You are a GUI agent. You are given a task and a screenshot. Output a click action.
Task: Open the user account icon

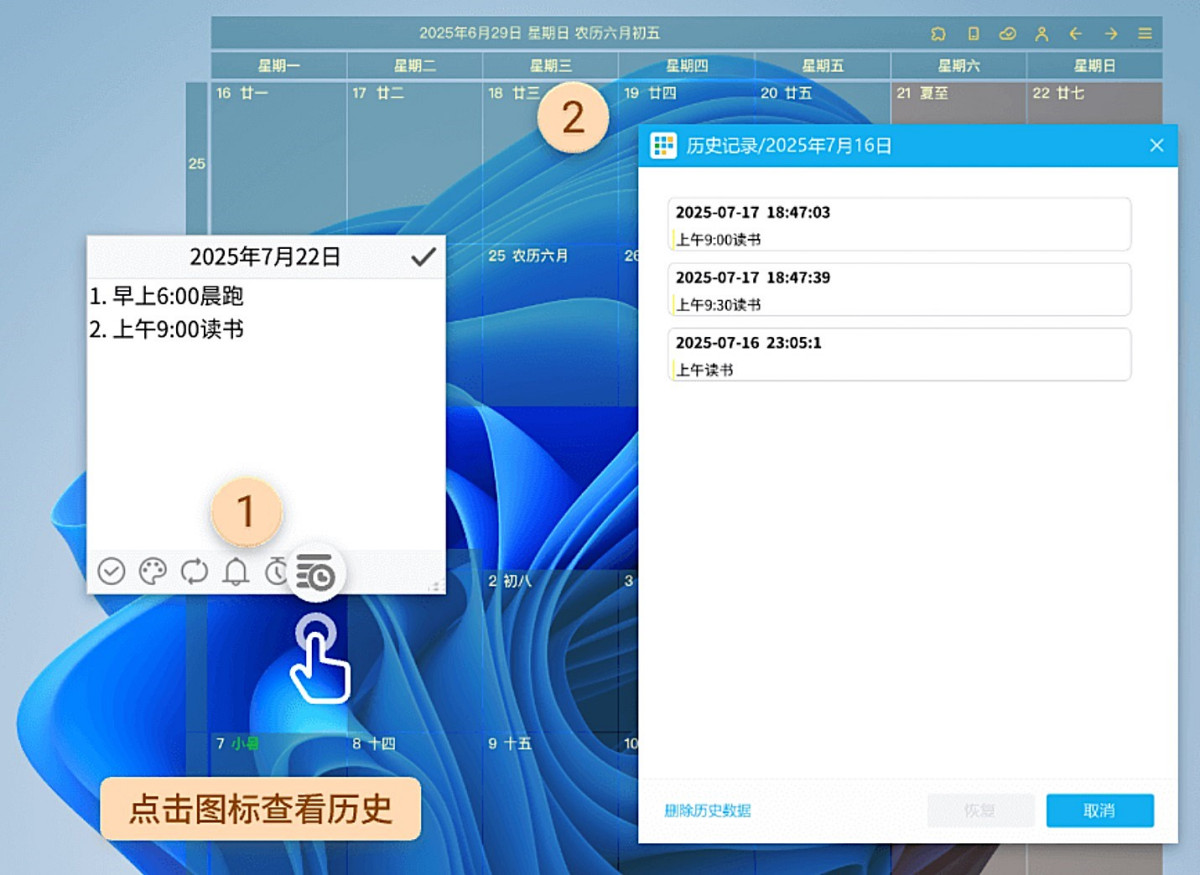click(x=1042, y=33)
